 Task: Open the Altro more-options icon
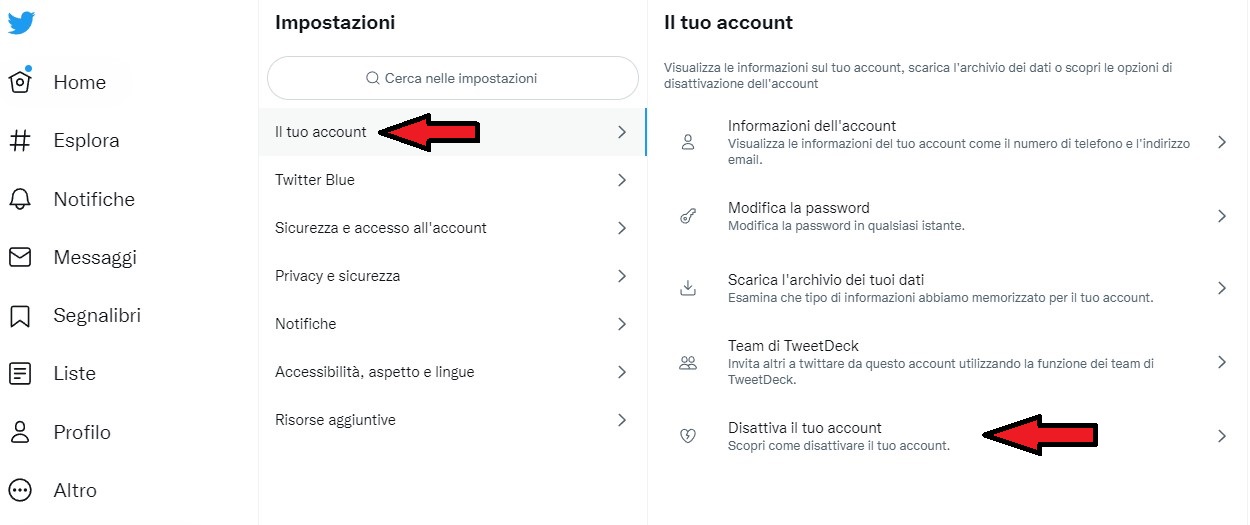point(20,490)
